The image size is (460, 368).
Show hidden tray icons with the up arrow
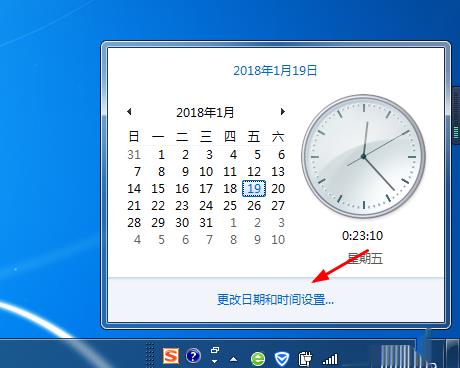[x=234, y=359]
